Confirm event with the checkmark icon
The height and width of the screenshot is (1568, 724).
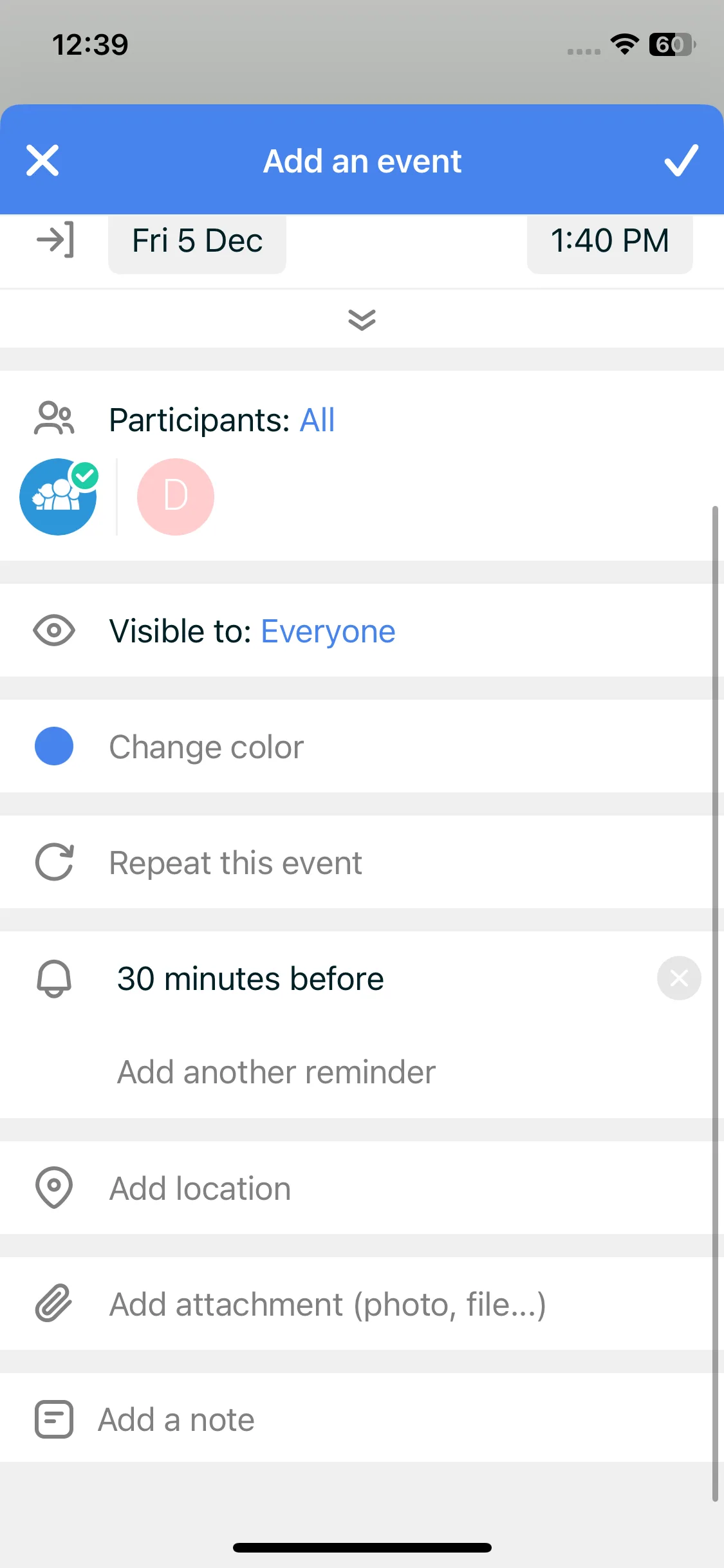pos(681,160)
